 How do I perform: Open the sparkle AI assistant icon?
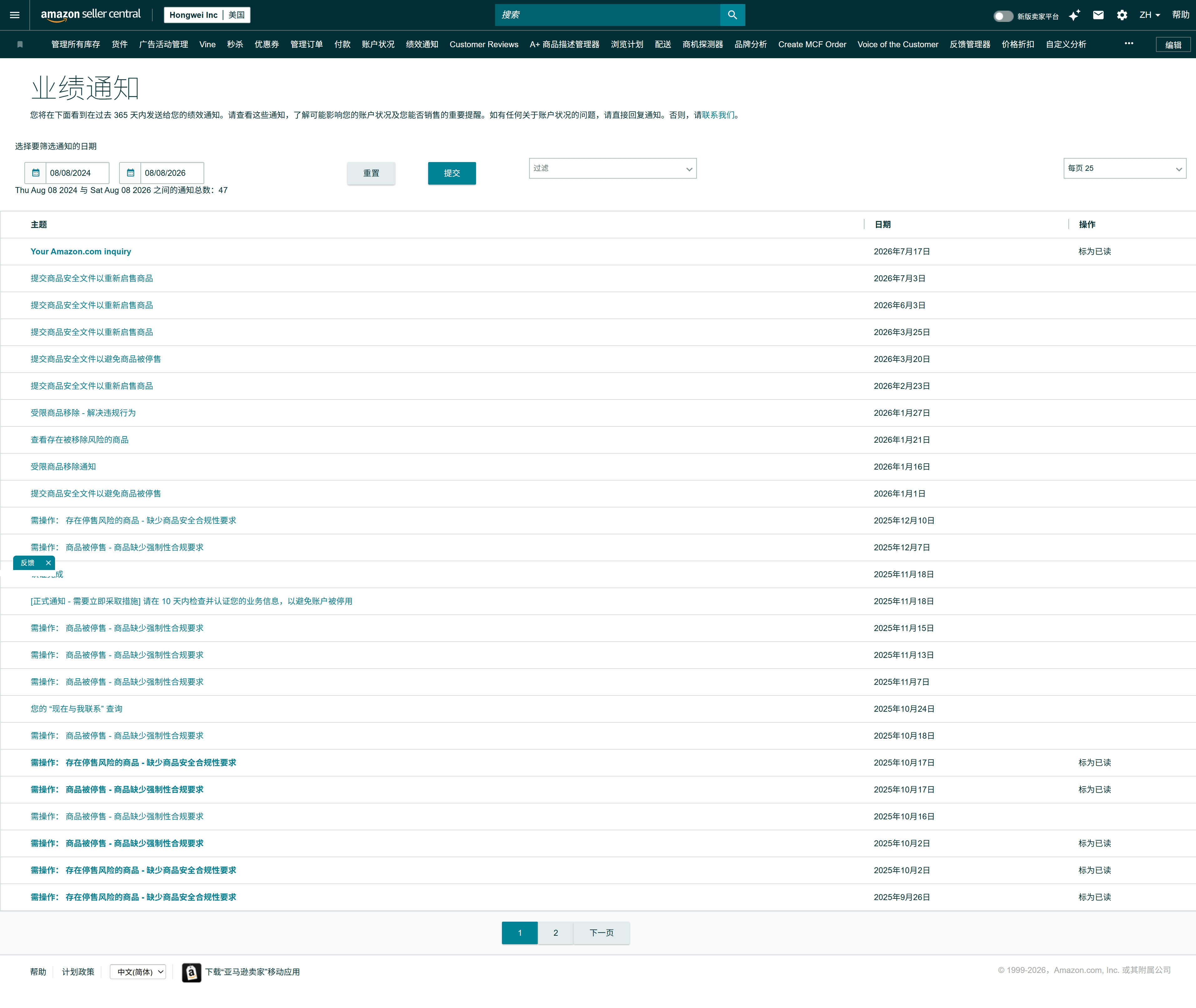coord(1074,15)
